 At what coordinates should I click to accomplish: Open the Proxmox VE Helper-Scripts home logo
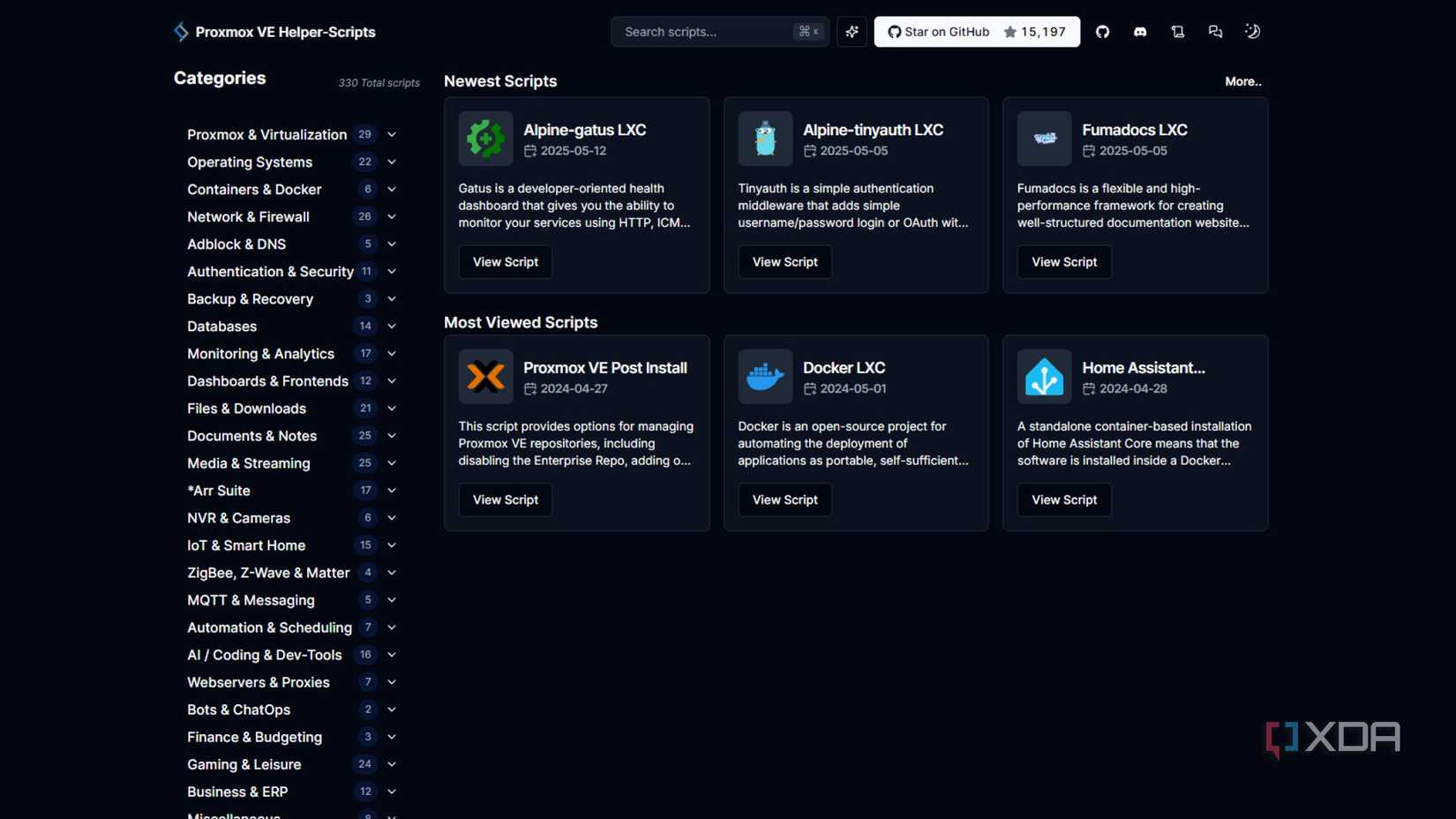pos(274,31)
